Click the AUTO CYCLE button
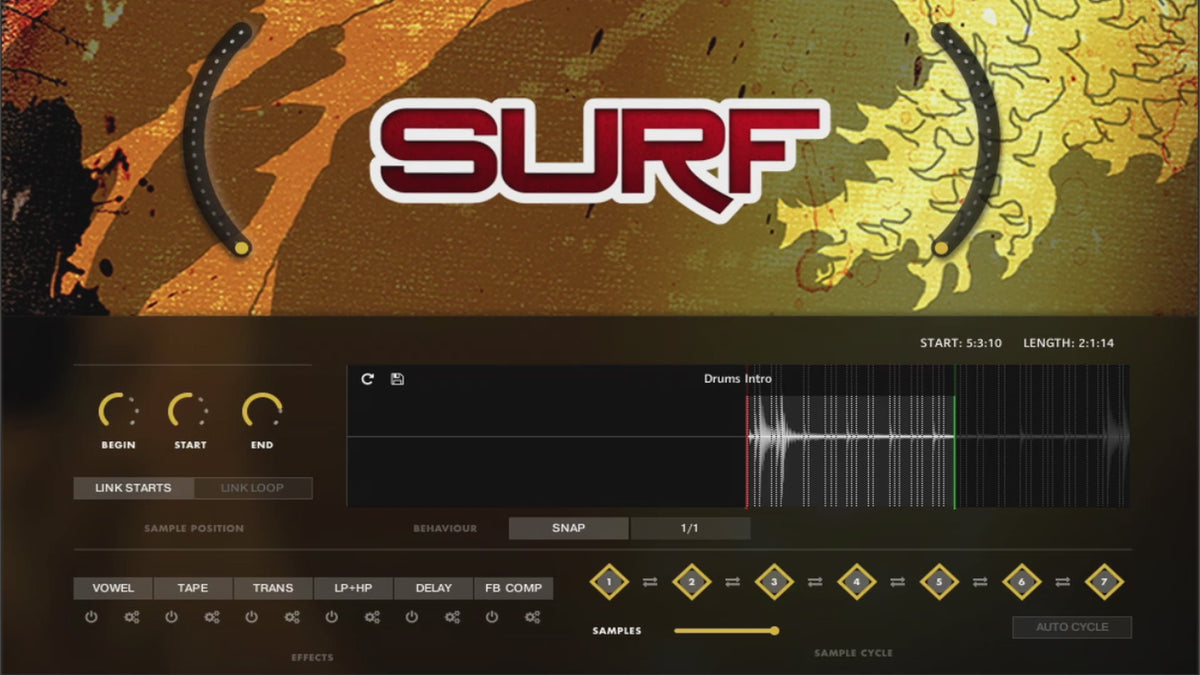 pyautogui.click(x=1072, y=627)
